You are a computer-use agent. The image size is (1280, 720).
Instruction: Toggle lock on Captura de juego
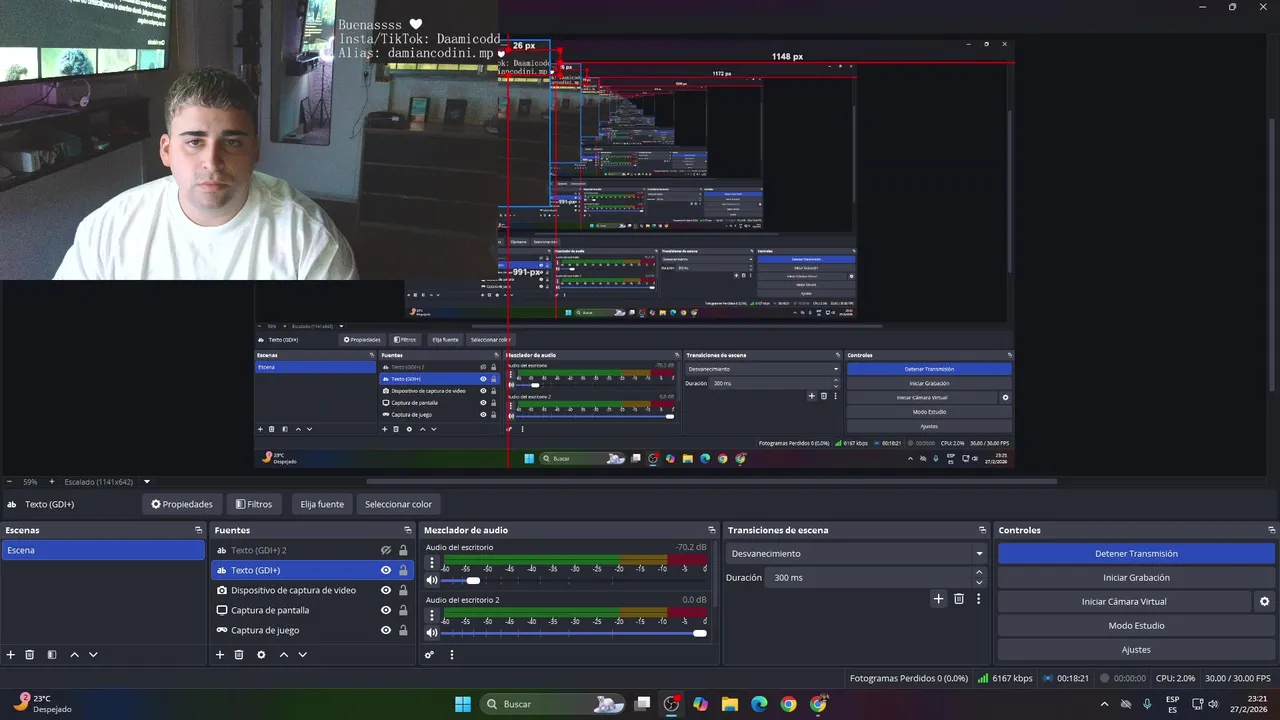(403, 630)
